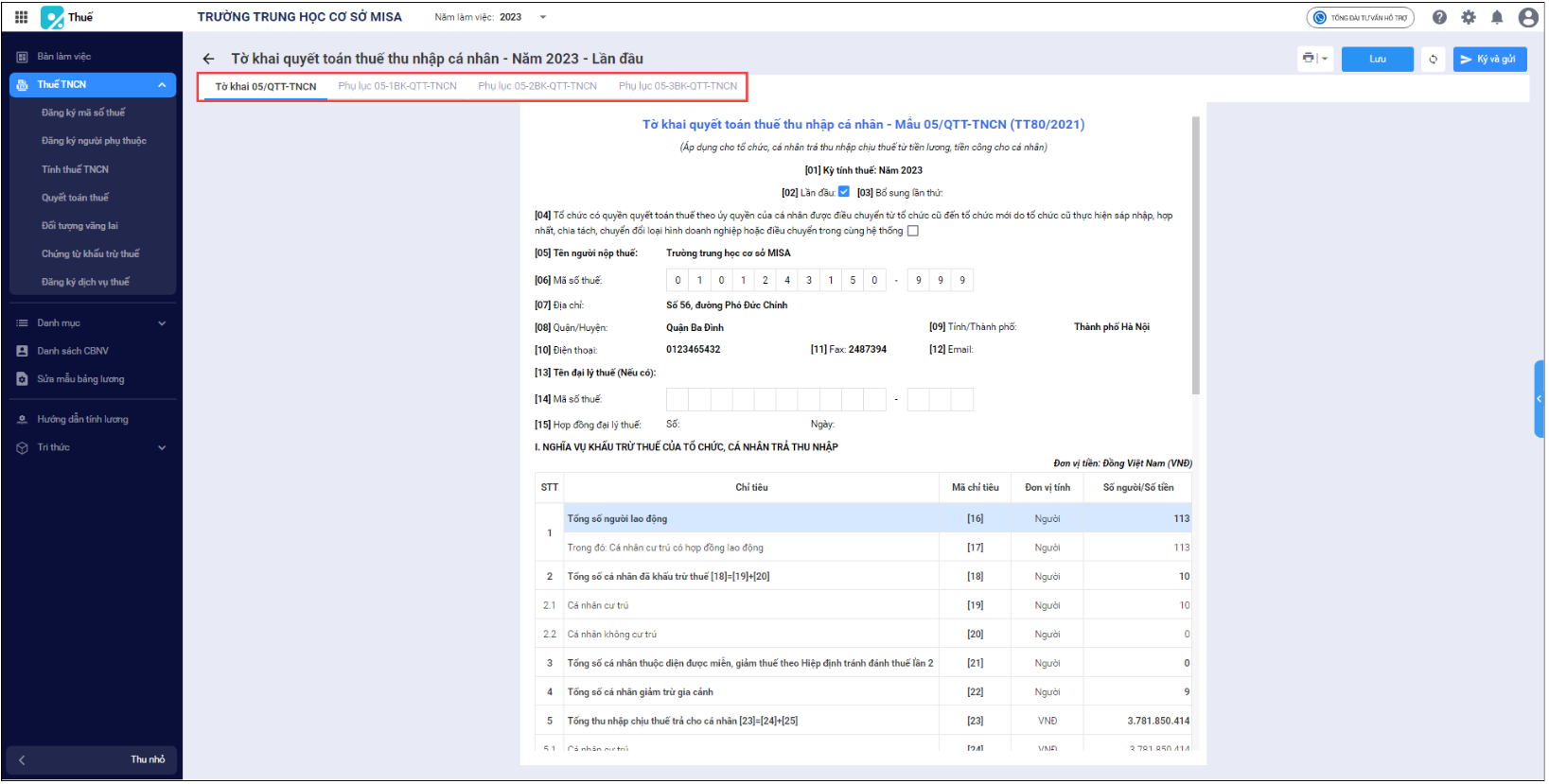Image resolution: width=1549 pixels, height=784 pixels.
Task: Open the print options dropdown arrow
Action: 1325,59
